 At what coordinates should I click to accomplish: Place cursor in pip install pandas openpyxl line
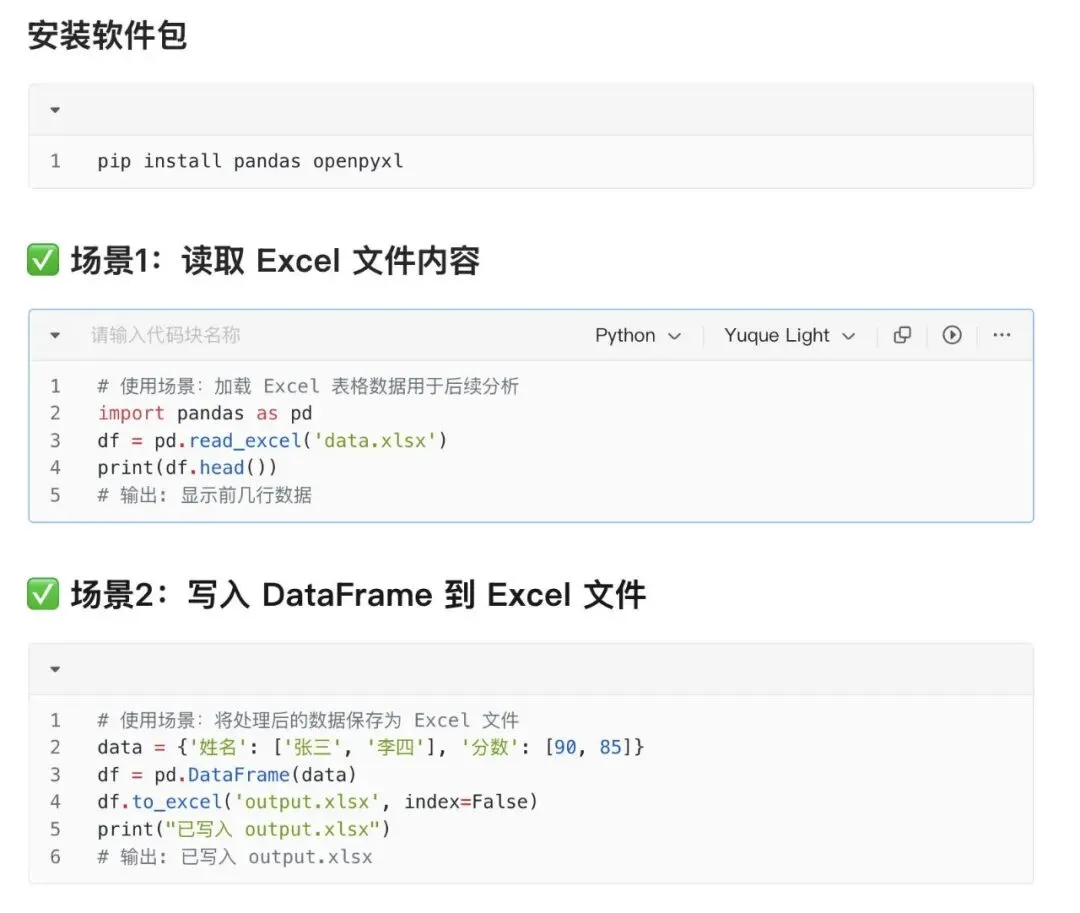click(250, 161)
